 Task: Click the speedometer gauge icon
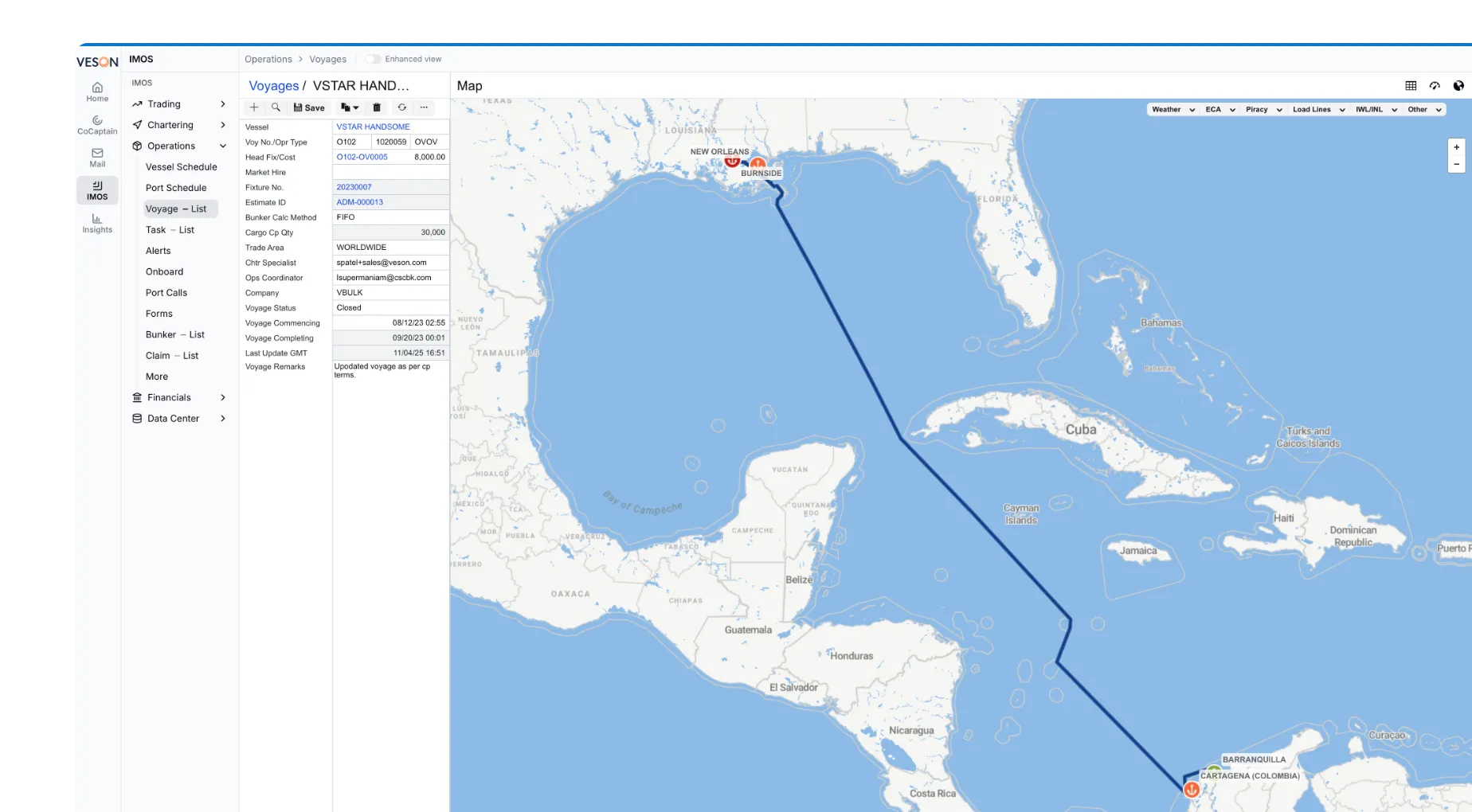(1435, 86)
